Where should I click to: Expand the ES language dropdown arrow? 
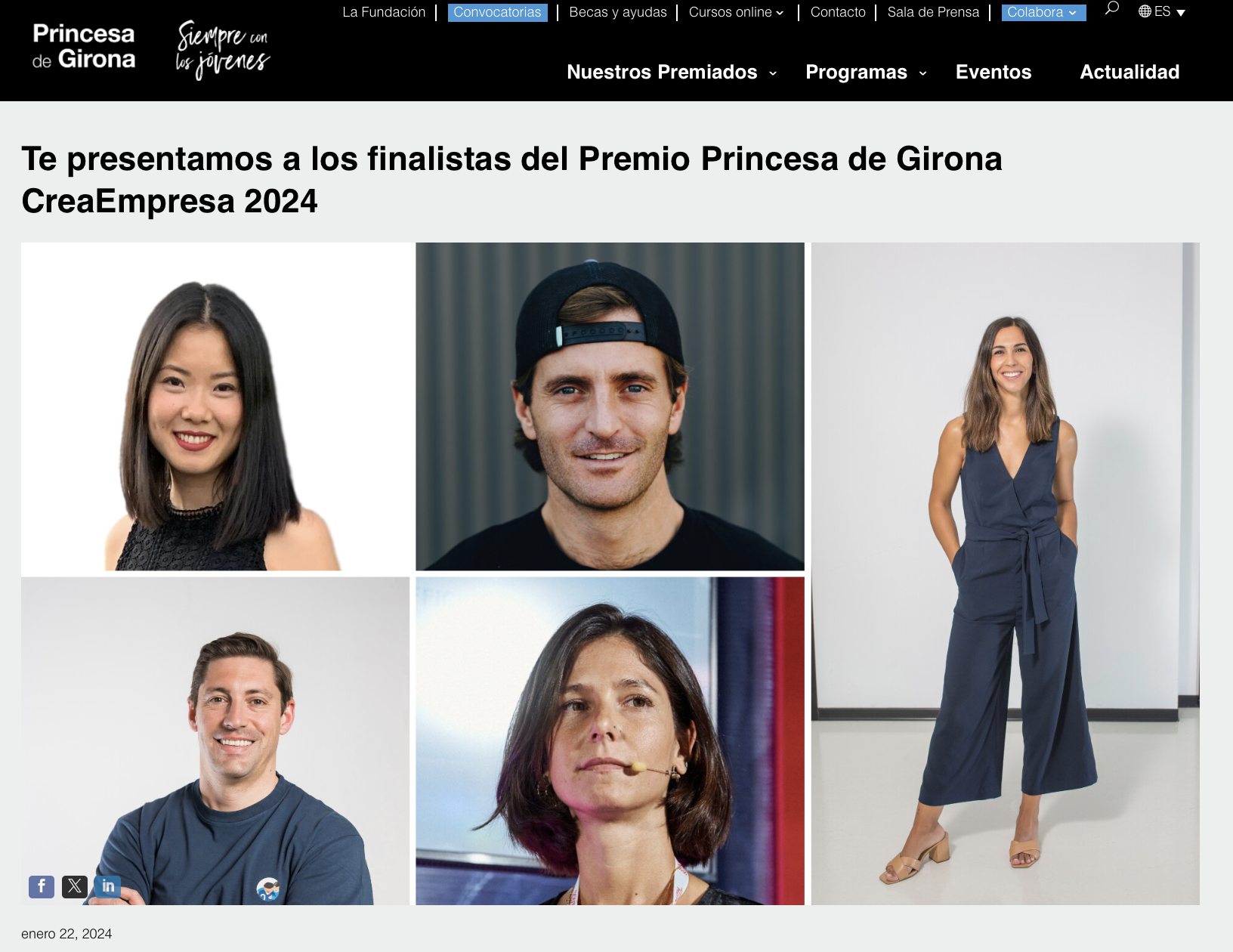click(x=1181, y=13)
